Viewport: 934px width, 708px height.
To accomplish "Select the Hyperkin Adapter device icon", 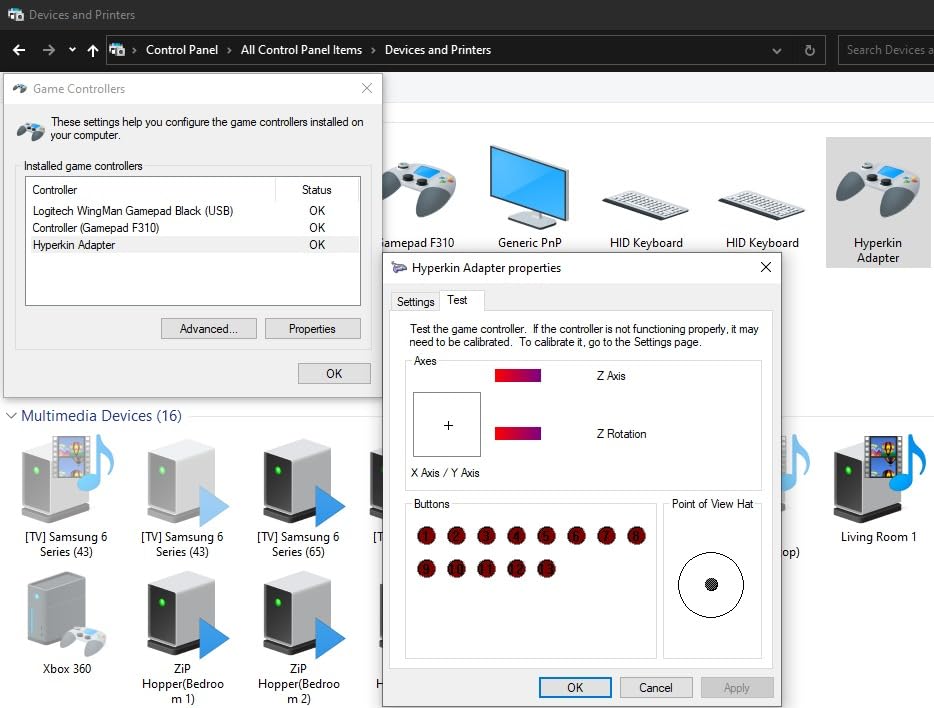I will tap(877, 189).
